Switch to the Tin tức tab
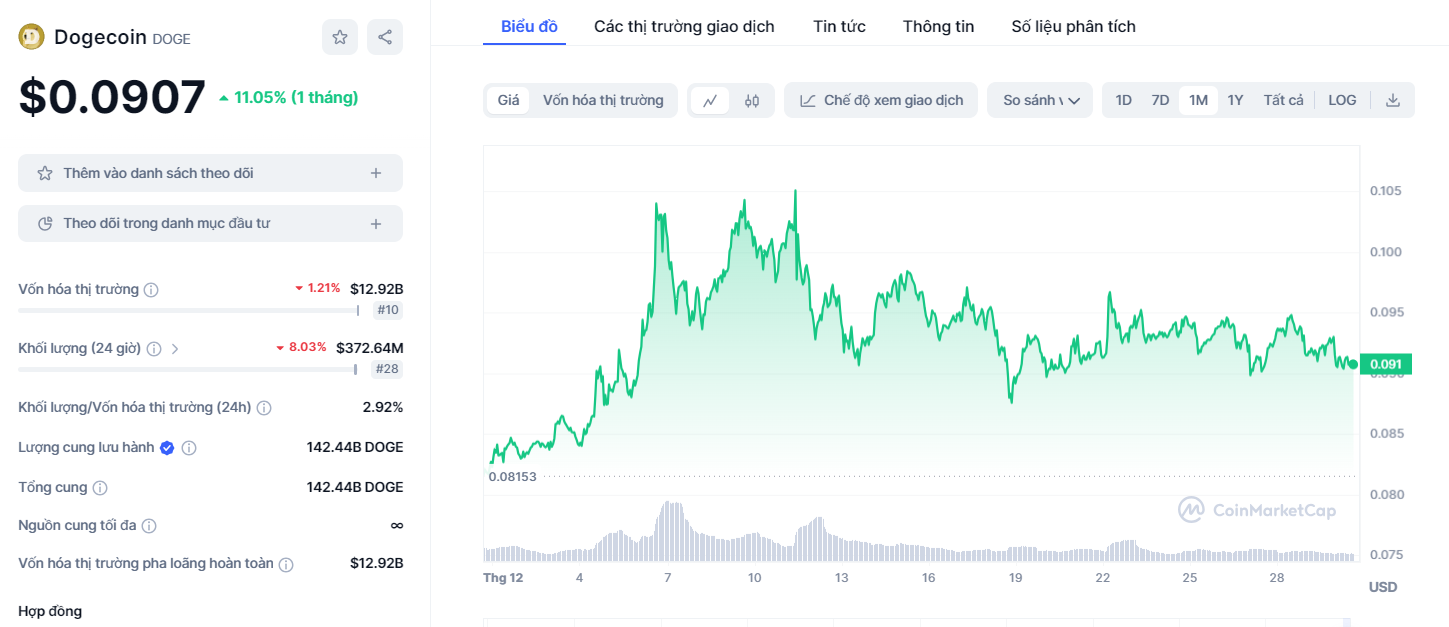Viewport: 1449px width, 627px height. 839,26
